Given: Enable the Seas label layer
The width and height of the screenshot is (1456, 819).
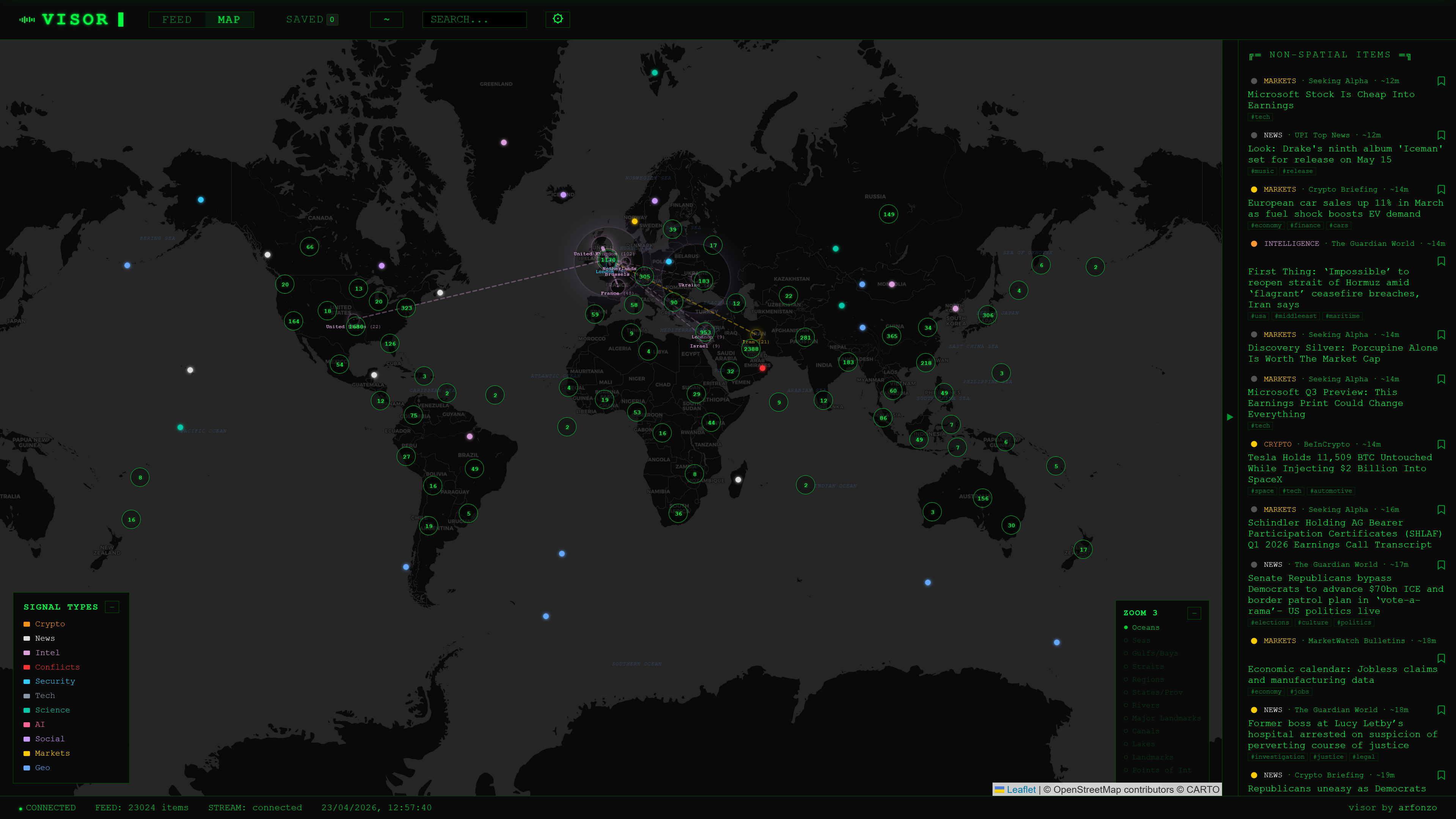Looking at the screenshot, I should 1140,640.
